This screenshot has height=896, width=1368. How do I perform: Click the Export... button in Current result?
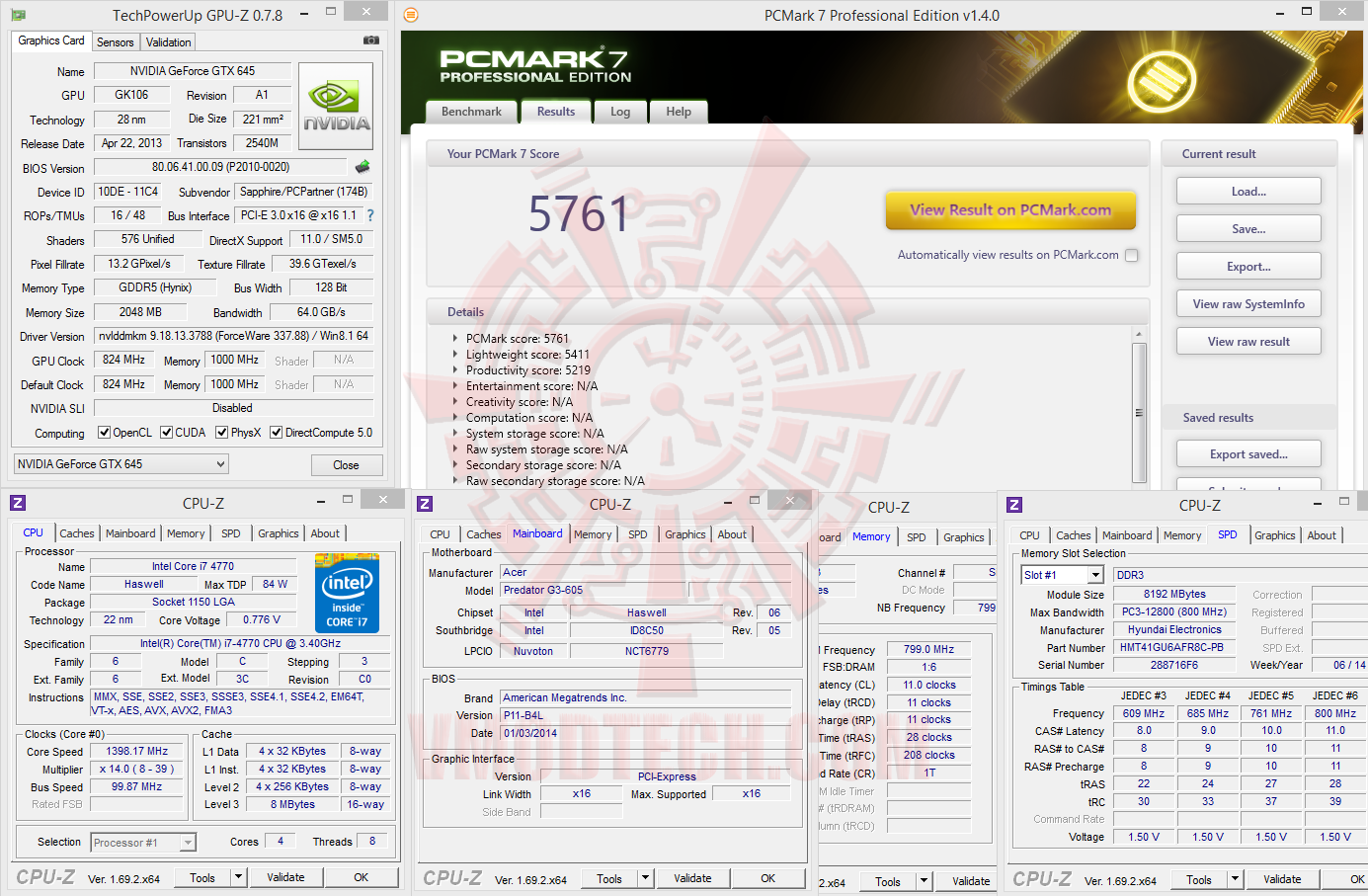tap(1248, 267)
